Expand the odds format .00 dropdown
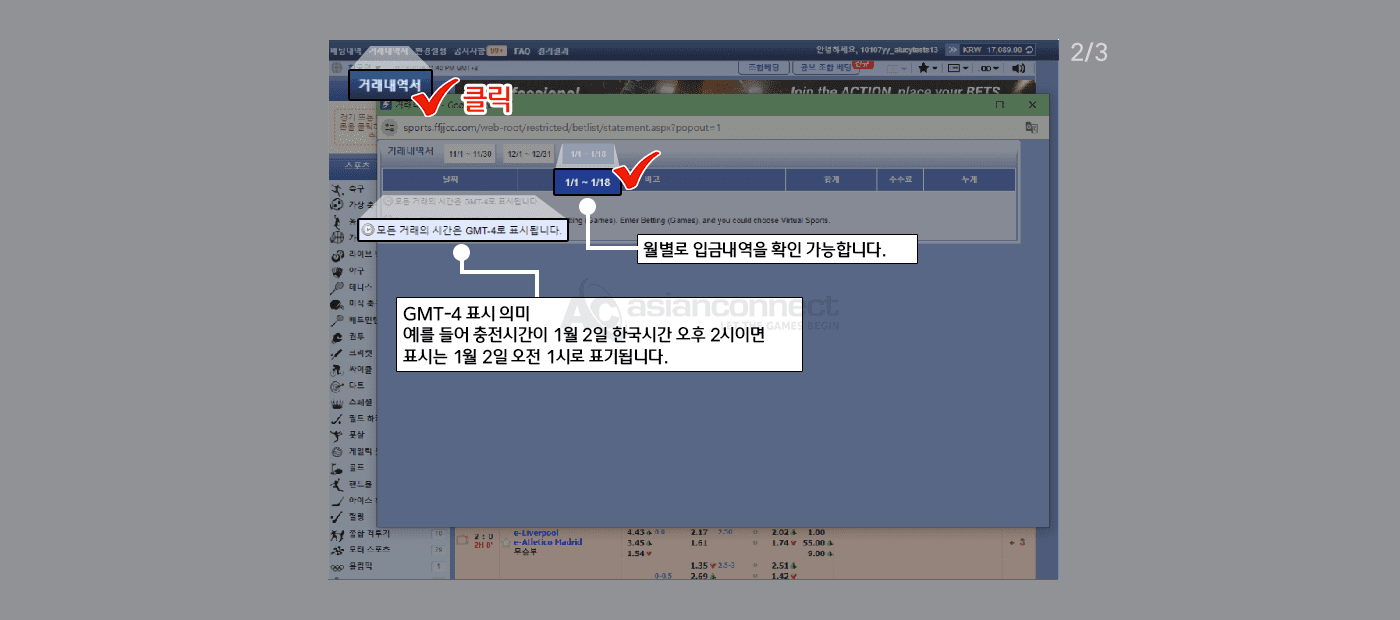 tap(989, 68)
